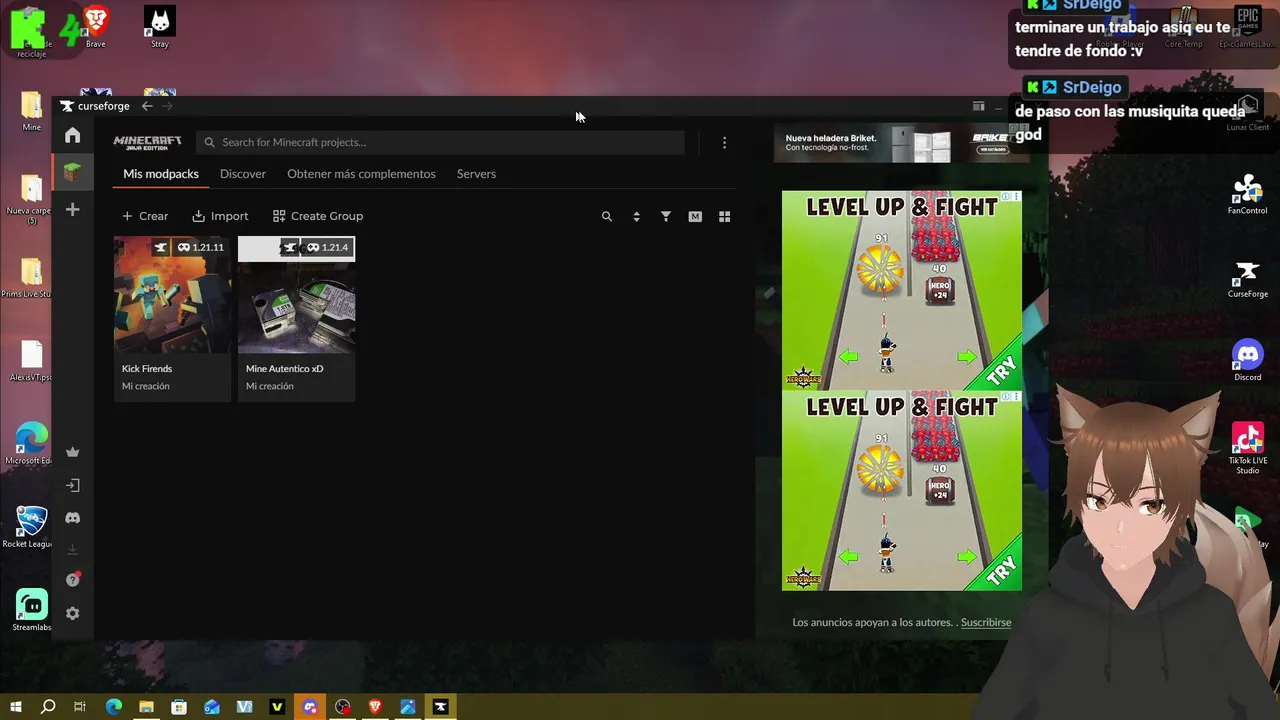Add a game with the plus sidebar icon
This screenshot has width=1280, height=720.
(72, 209)
